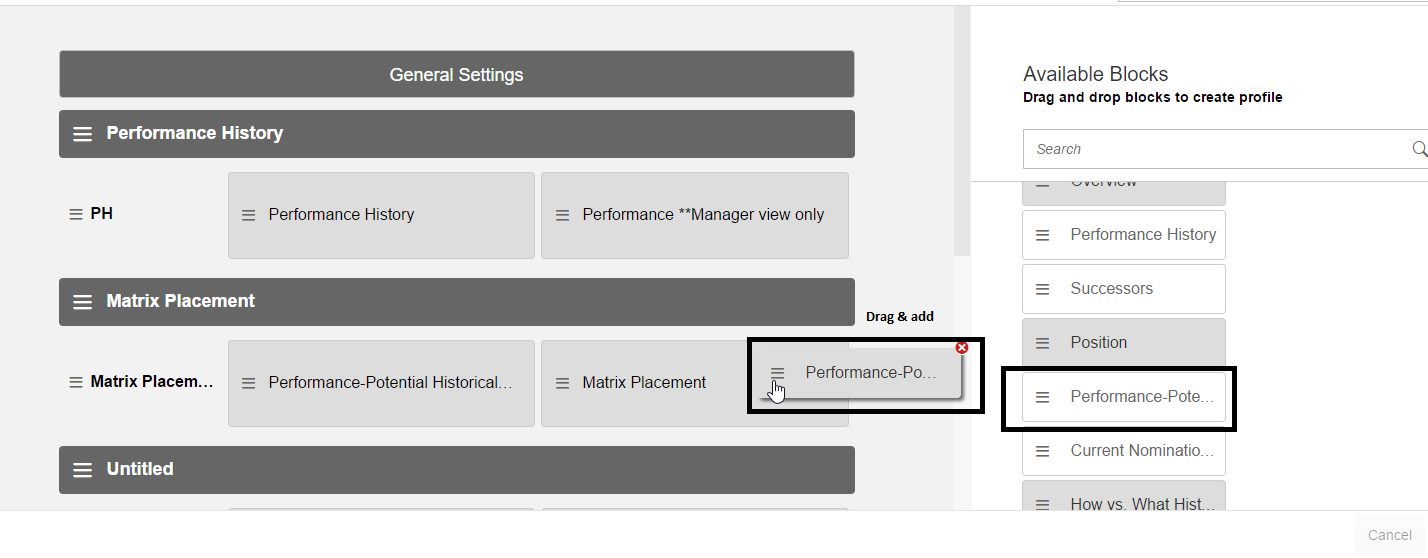
Task: Select Current Nominations available block
Action: pos(1124,451)
